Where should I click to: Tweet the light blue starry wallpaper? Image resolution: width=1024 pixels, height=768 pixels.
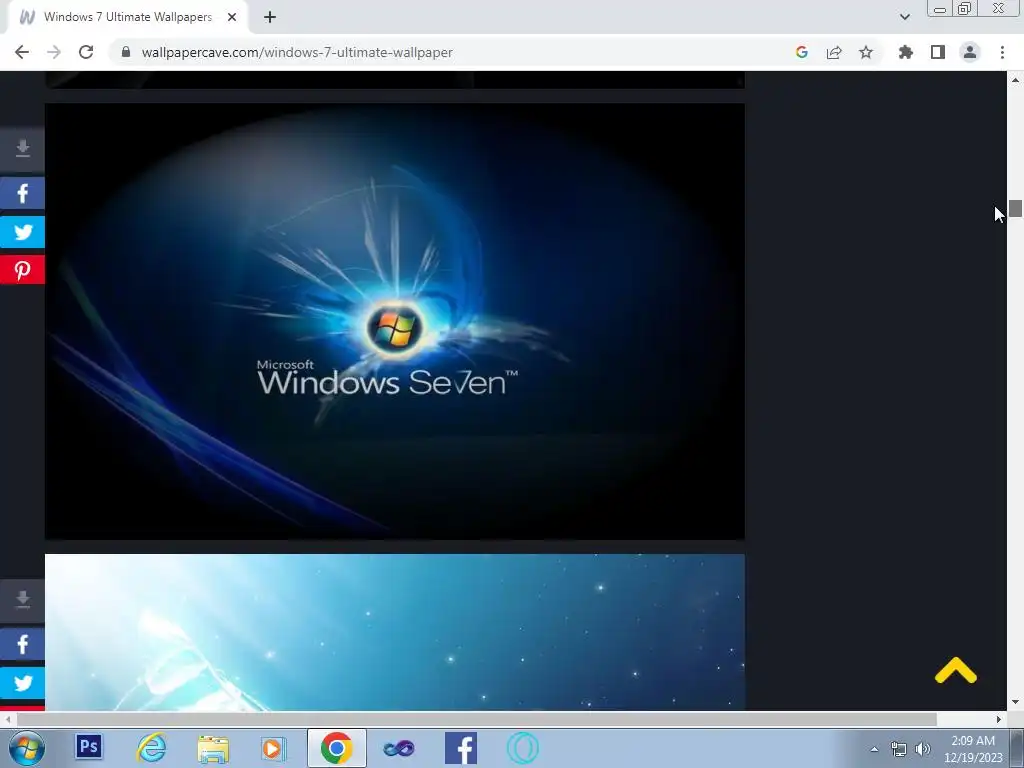(22, 683)
